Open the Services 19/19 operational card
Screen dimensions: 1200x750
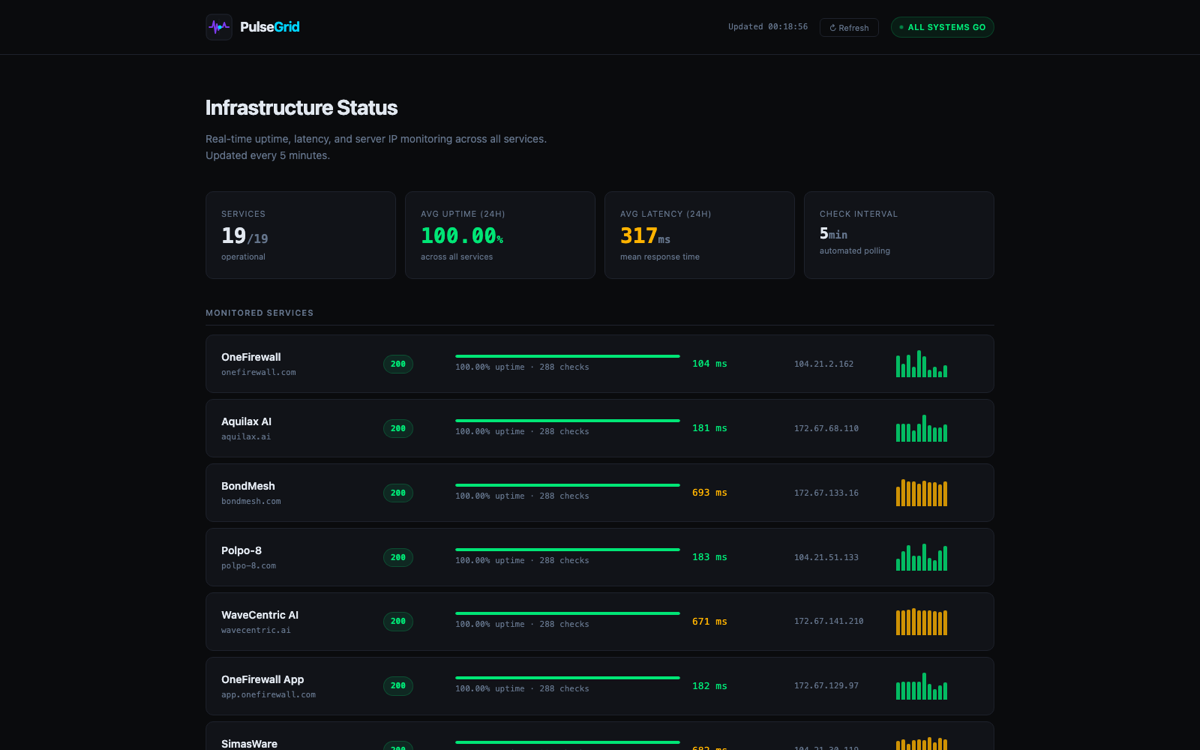tap(301, 235)
